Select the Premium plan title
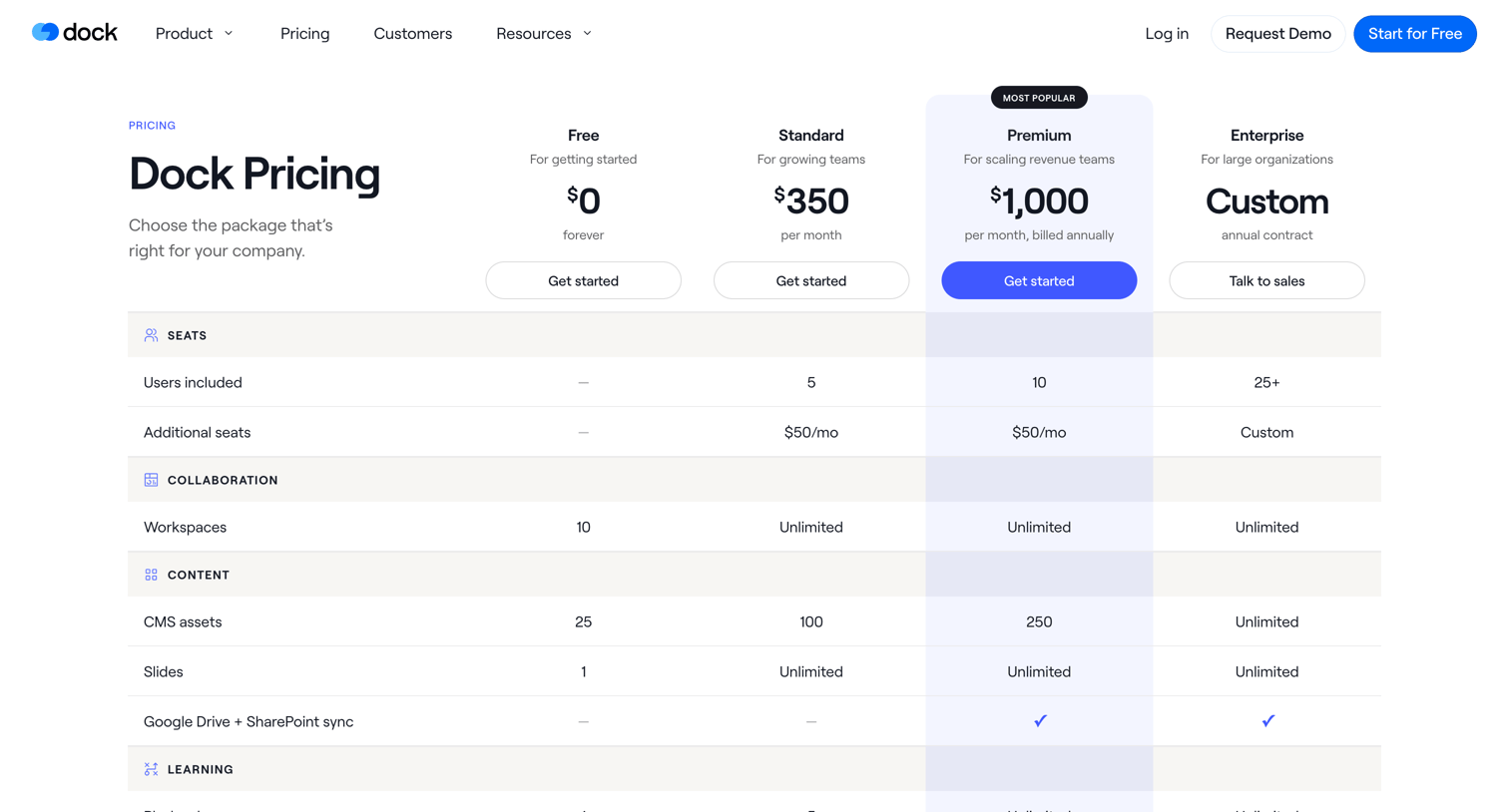This screenshot has width=1509, height=812. [x=1039, y=135]
